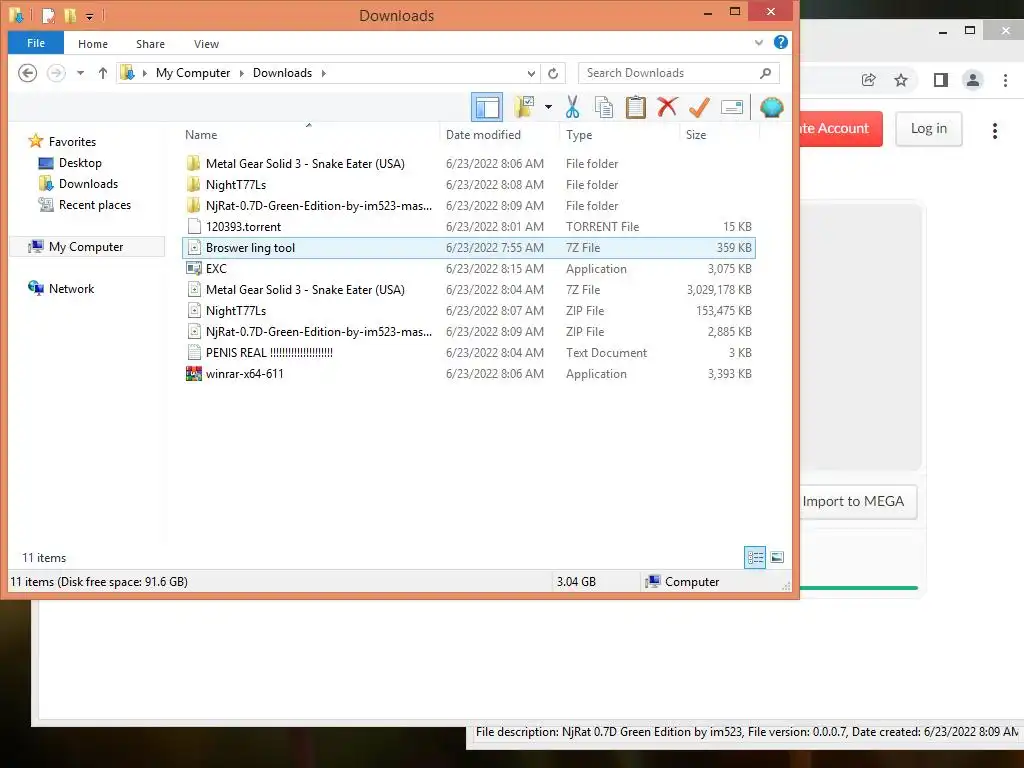Click the blue shell icon in toolbar
Screen dimensions: 1024x768
771,107
